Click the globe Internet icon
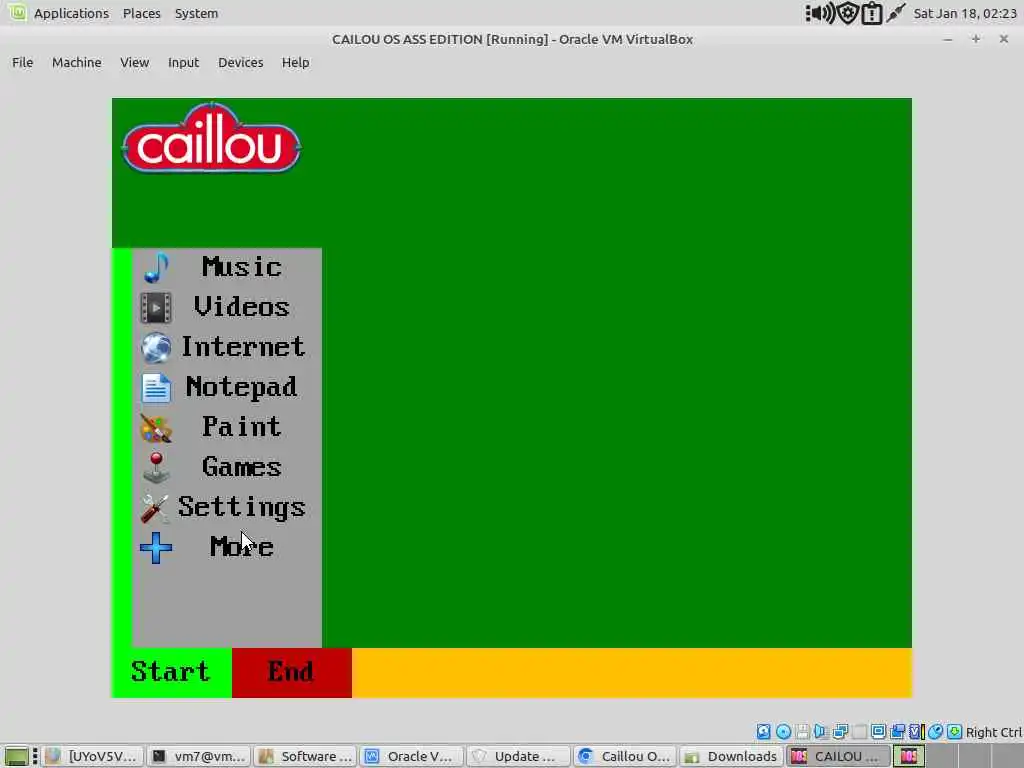The height and width of the screenshot is (768, 1024). 156,347
